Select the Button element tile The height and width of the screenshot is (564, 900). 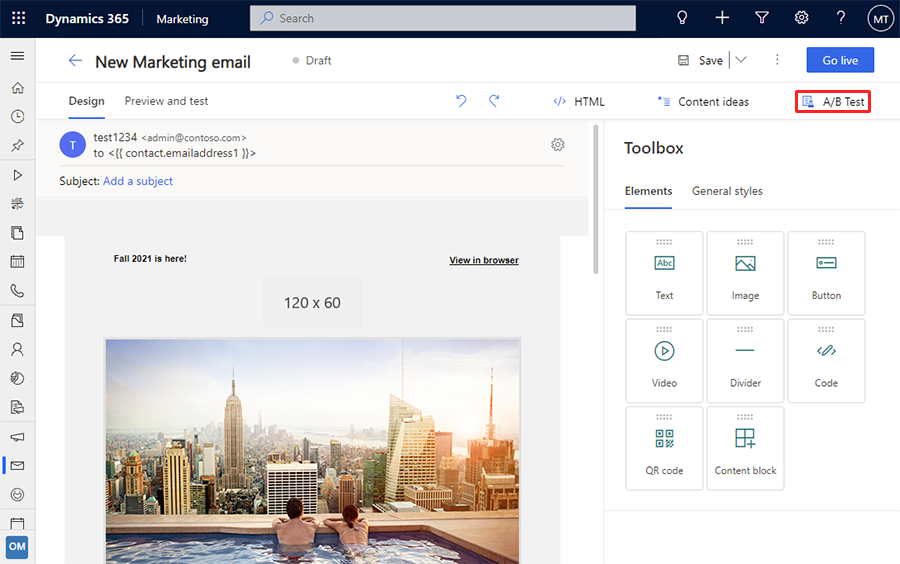826,273
